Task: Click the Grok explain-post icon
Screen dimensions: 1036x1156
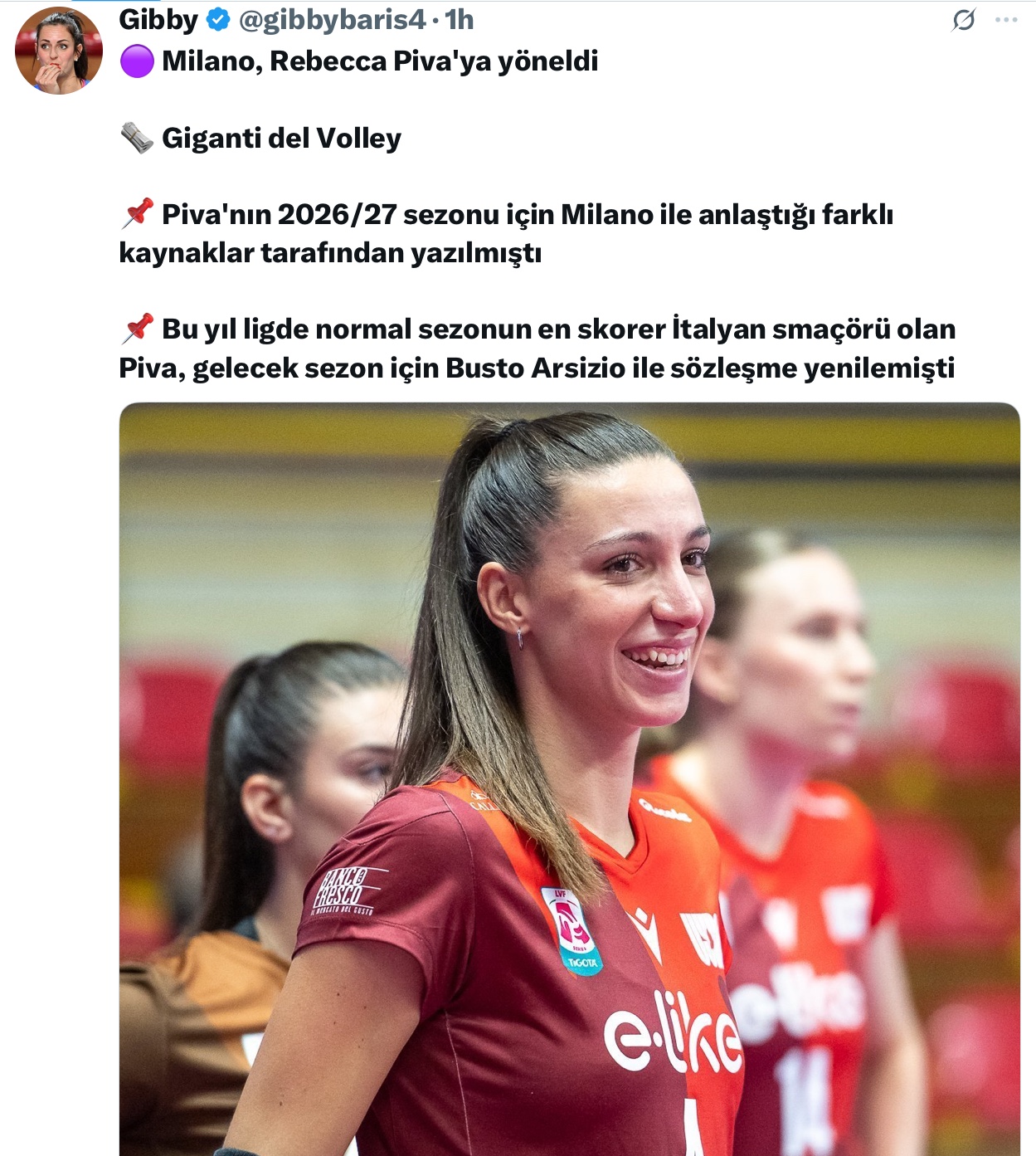Action: (964, 19)
